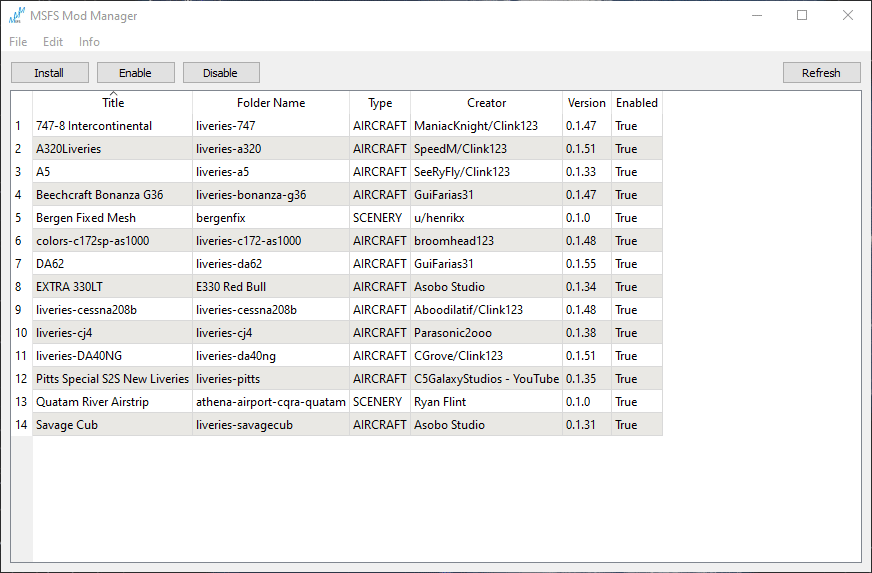
Task: Close the MSFS Mod Manager window
Action: tap(848, 15)
